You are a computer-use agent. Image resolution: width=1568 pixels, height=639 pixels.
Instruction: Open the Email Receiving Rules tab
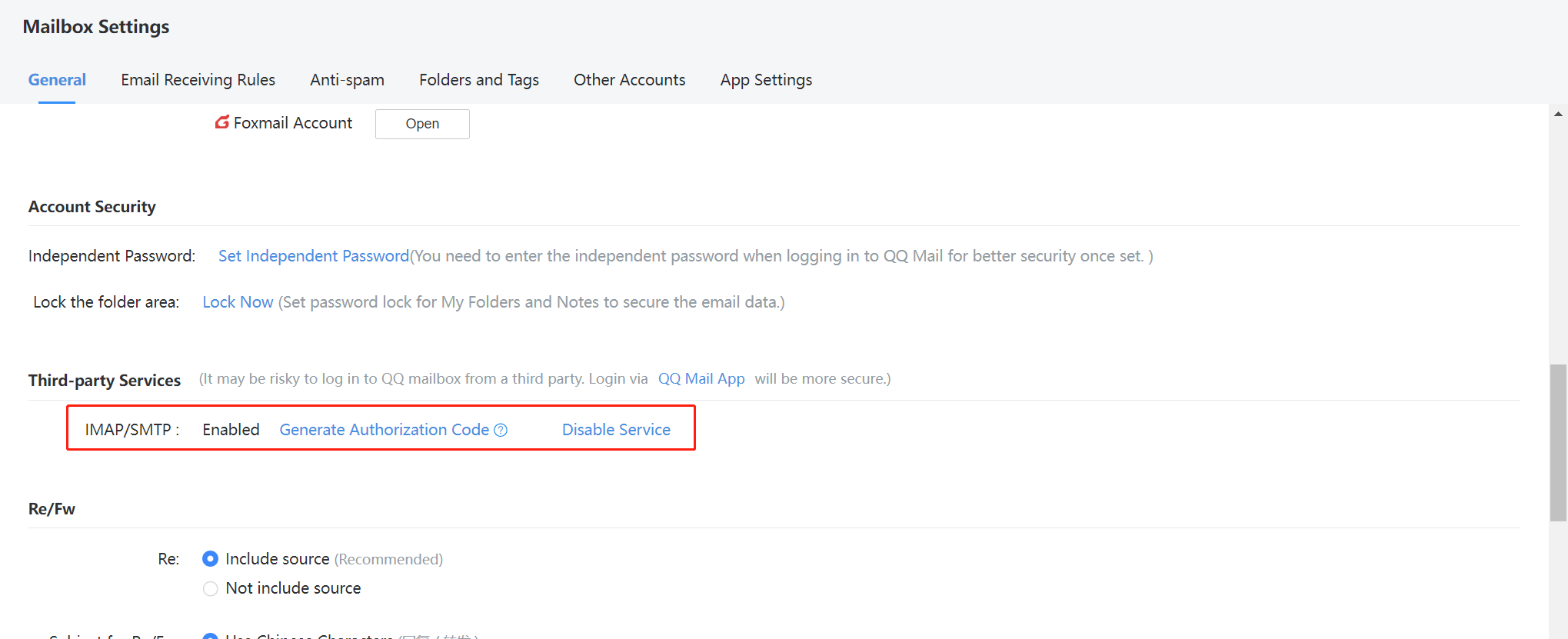tap(198, 80)
